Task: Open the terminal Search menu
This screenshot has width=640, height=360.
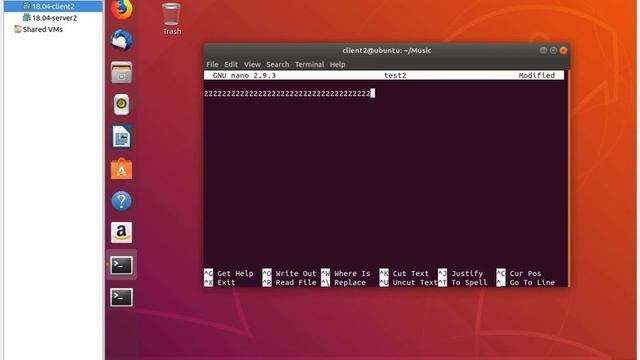Action: pos(278,64)
